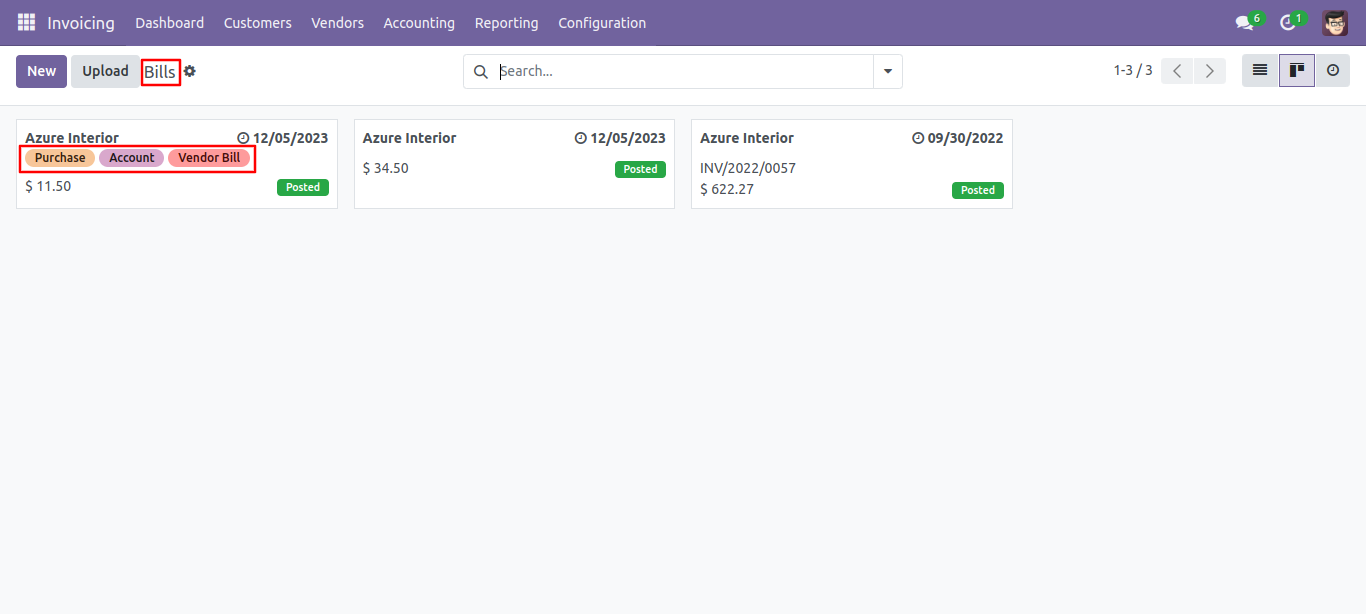This screenshot has width=1366, height=614.
Task: Open the INV/2022/0057 bill card
Action: pos(852,164)
